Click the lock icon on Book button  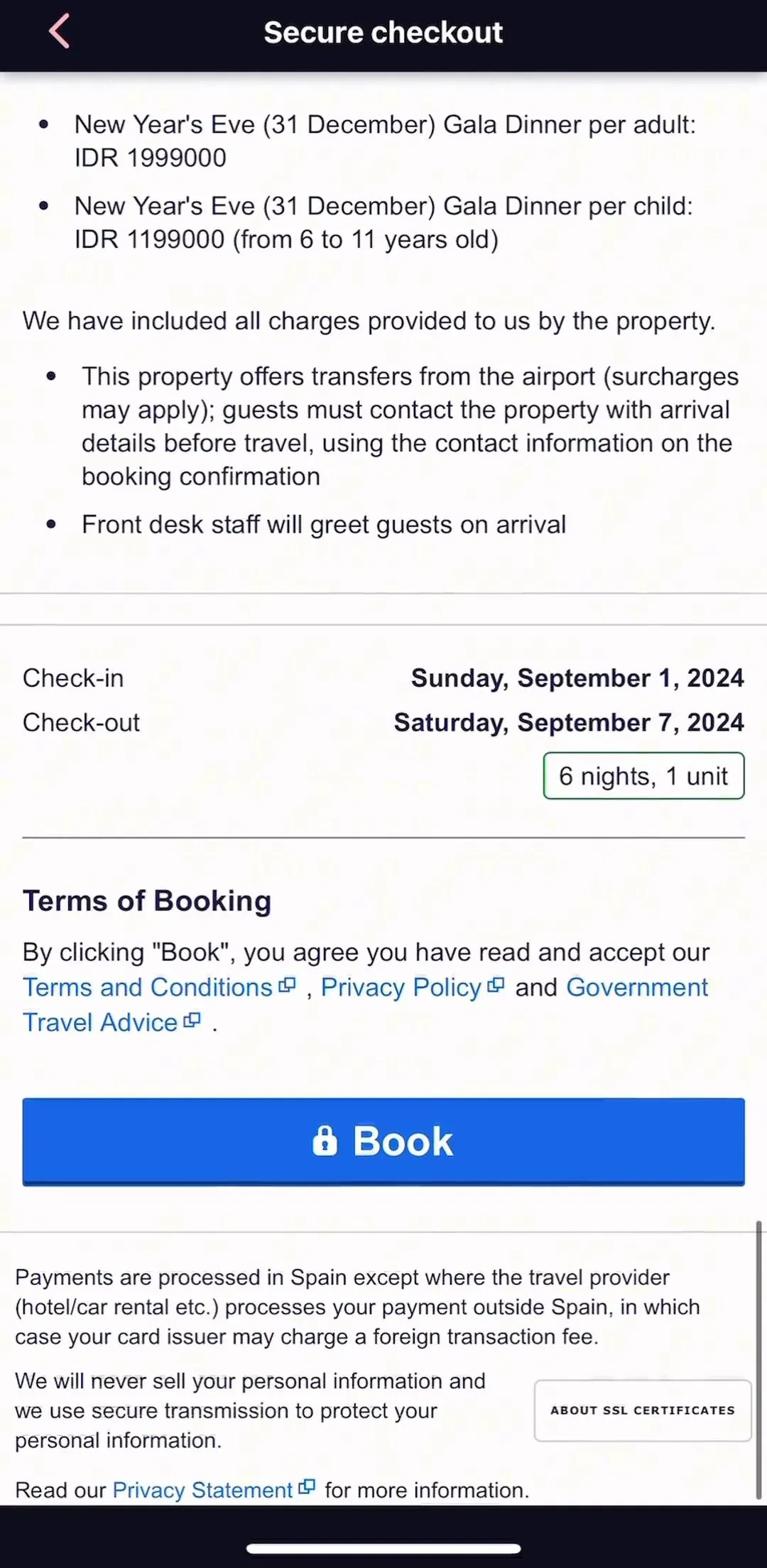[325, 1140]
